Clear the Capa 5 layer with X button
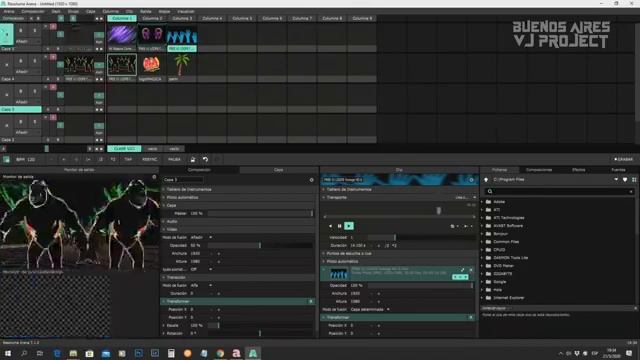Viewport: 640px width, 360px height. (x=7, y=34)
